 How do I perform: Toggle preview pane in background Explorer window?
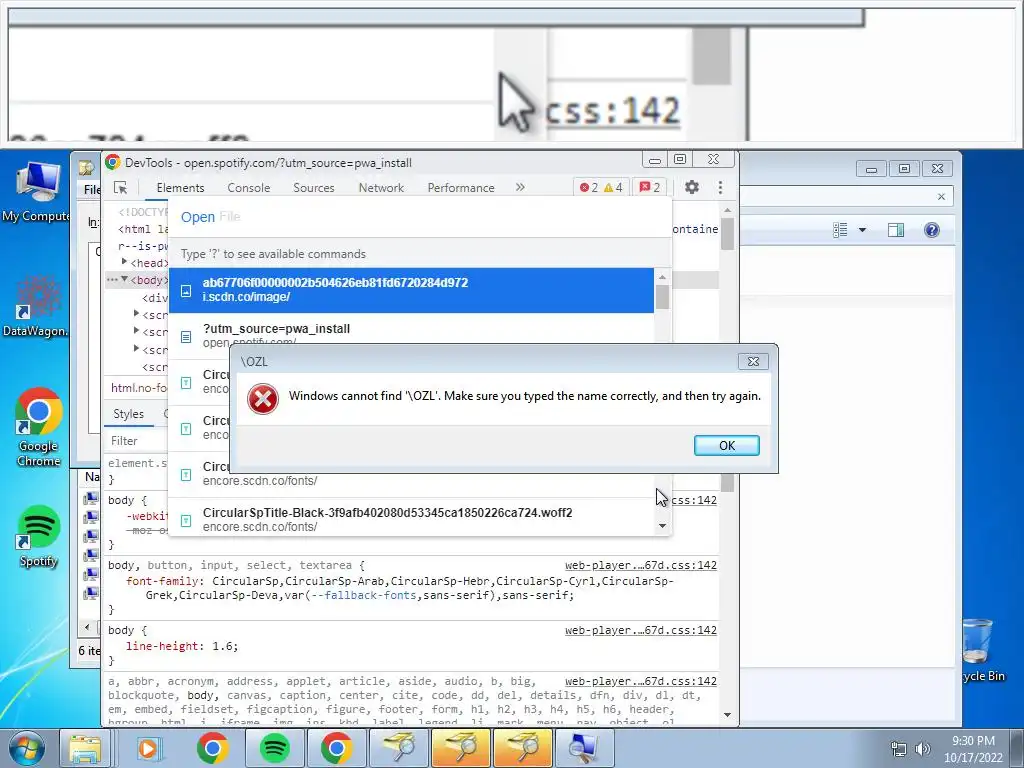point(896,230)
